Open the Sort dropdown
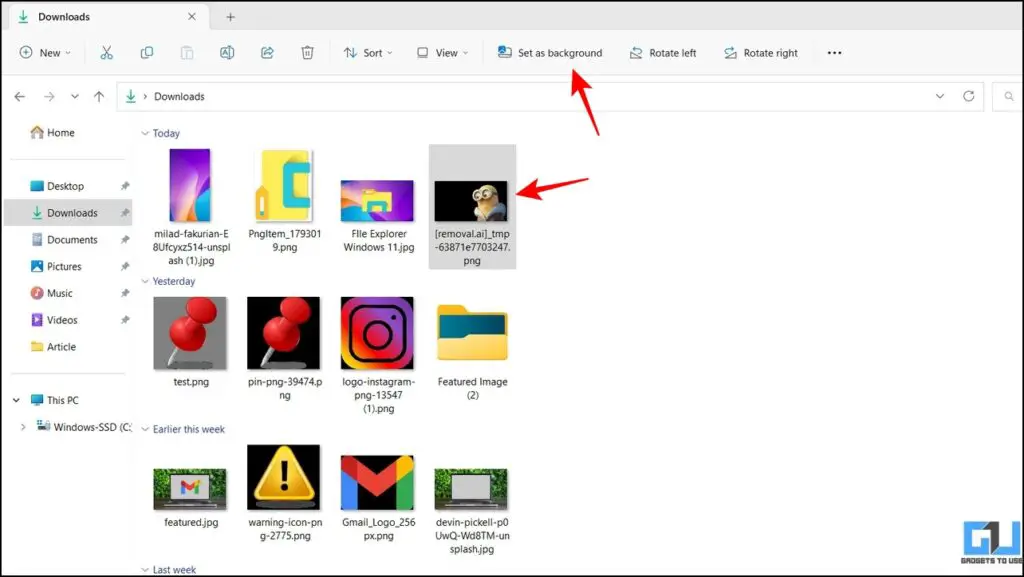The image size is (1024, 577). (x=368, y=52)
